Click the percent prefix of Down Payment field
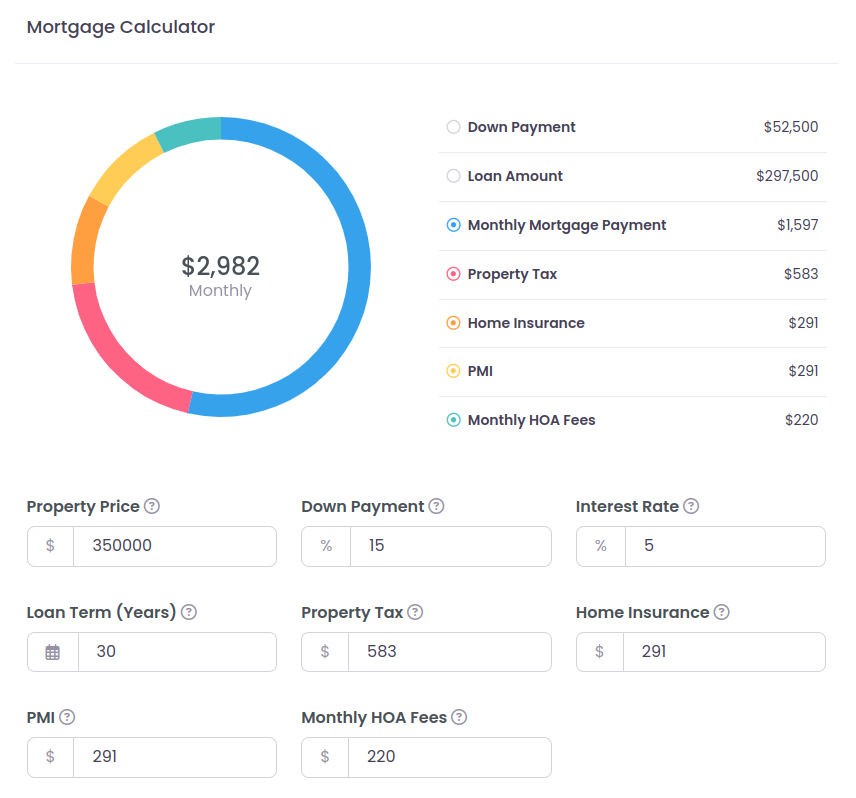 (x=326, y=546)
